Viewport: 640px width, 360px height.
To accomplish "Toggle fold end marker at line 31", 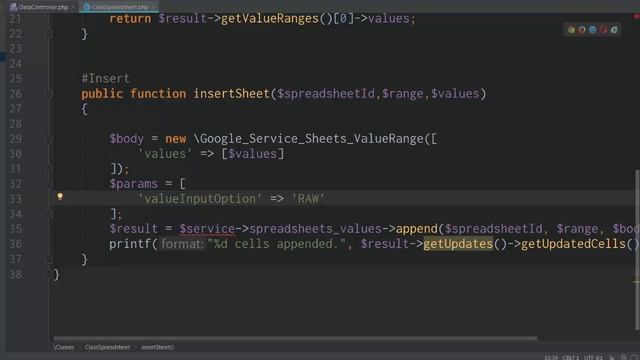I will point(49,169).
